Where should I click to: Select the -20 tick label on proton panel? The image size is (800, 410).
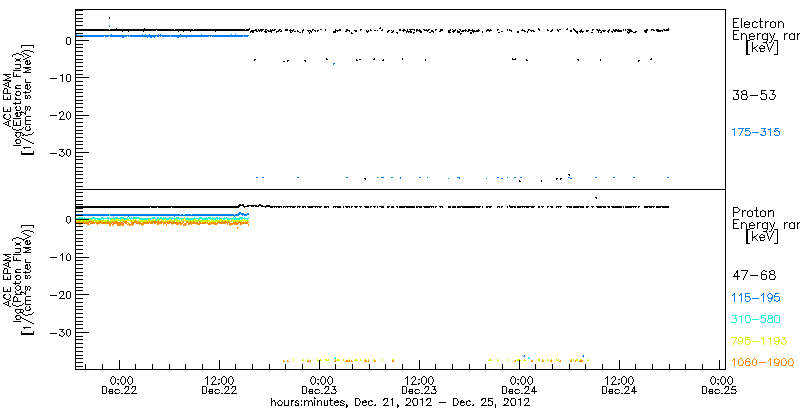[x=62, y=295]
